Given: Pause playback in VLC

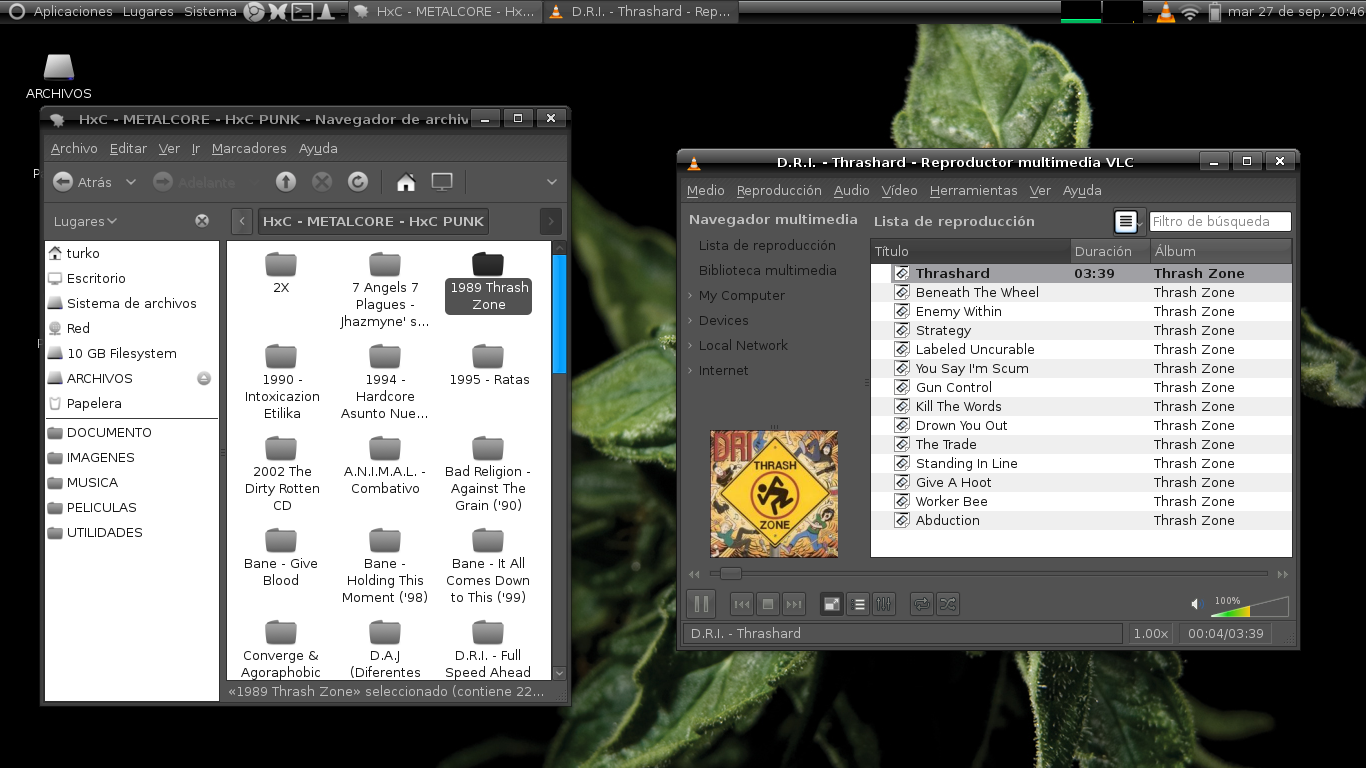Looking at the screenshot, I should 701,603.
